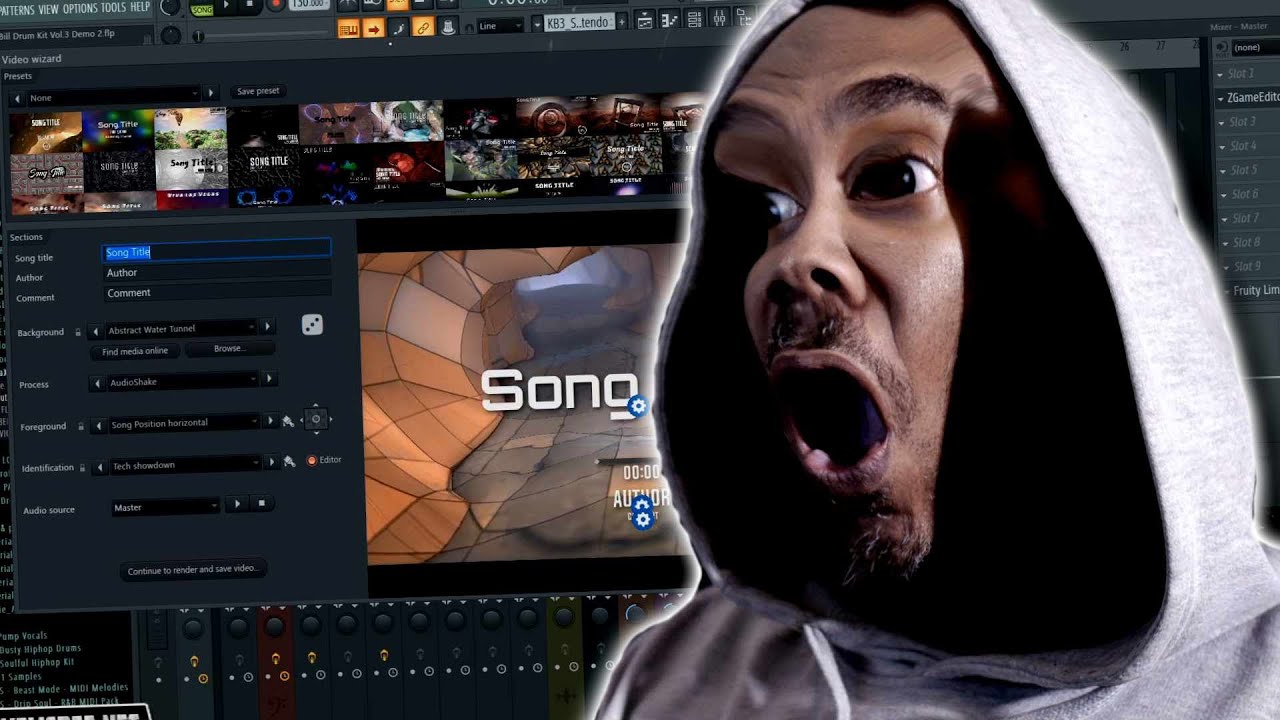
Task: Click the play button beside Audio source
Action: click(x=237, y=504)
